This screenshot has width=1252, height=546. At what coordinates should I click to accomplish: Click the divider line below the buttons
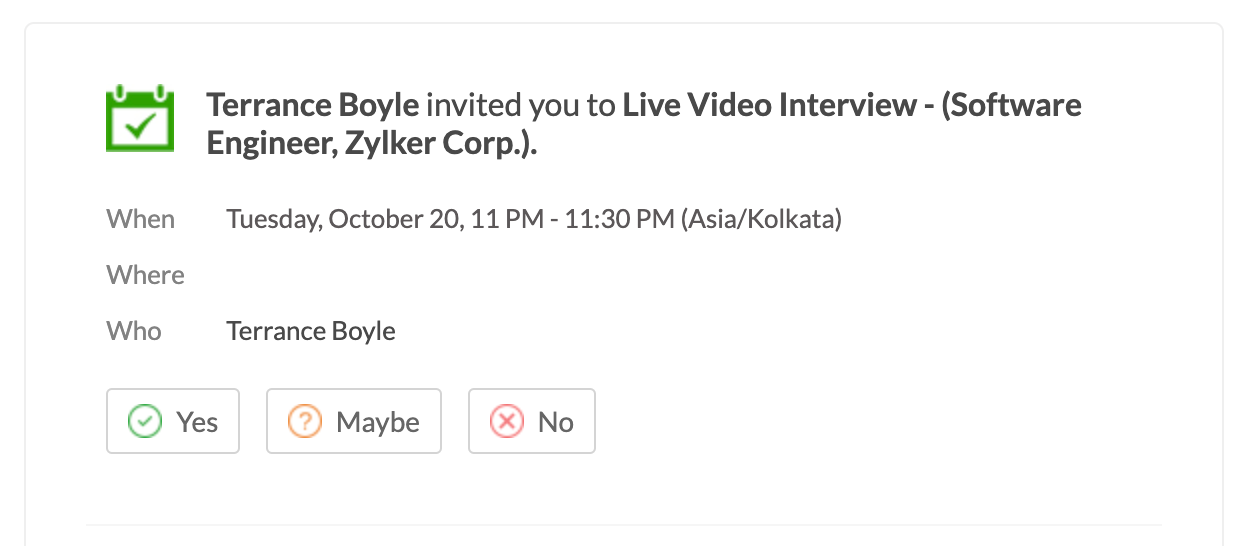624,524
